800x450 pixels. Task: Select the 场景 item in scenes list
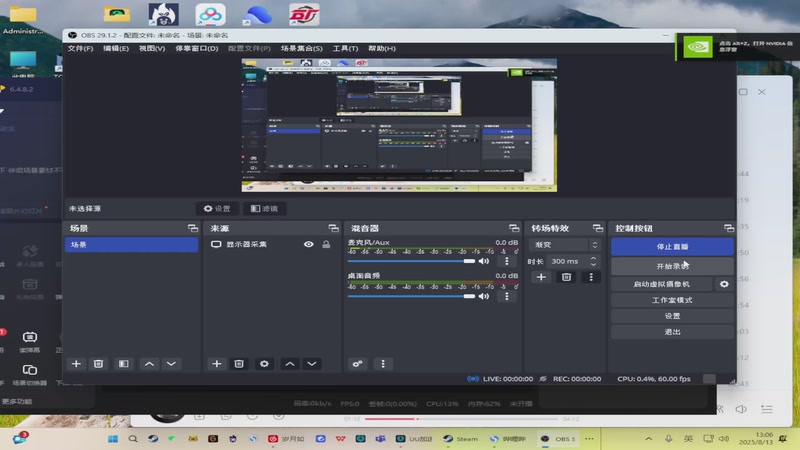[131, 245]
